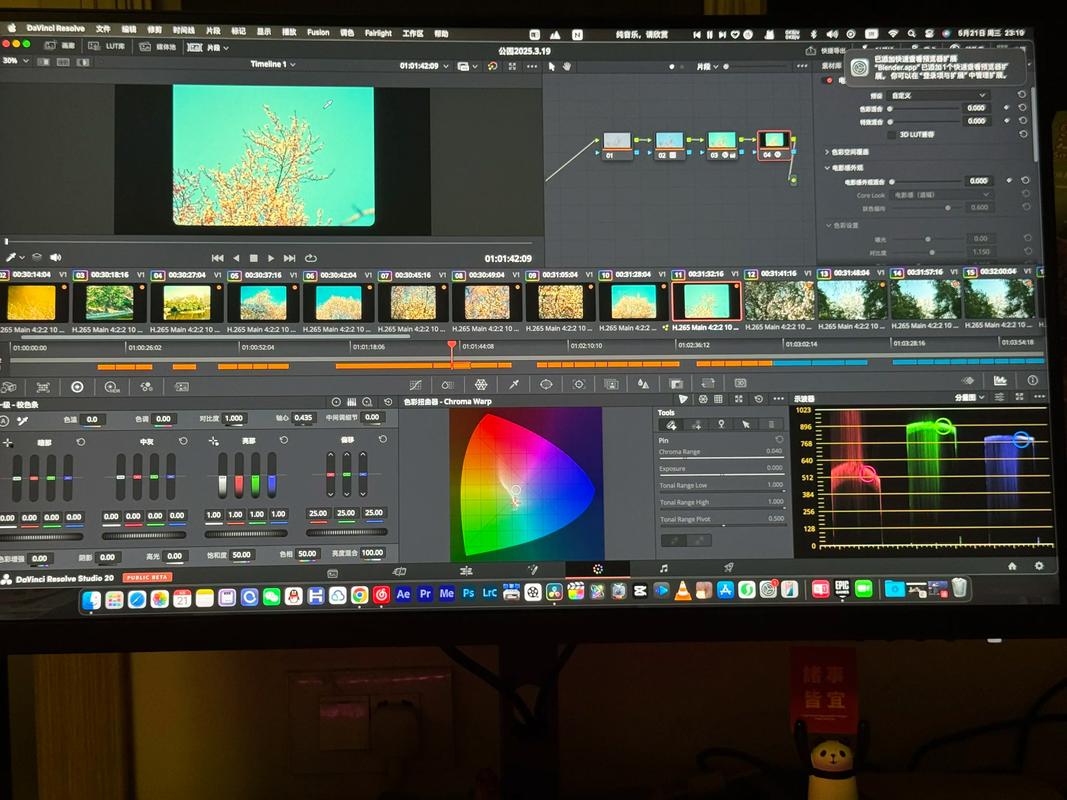1067x800 pixels.
Task: Click the play forward button
Action: (x=271, y=258)
